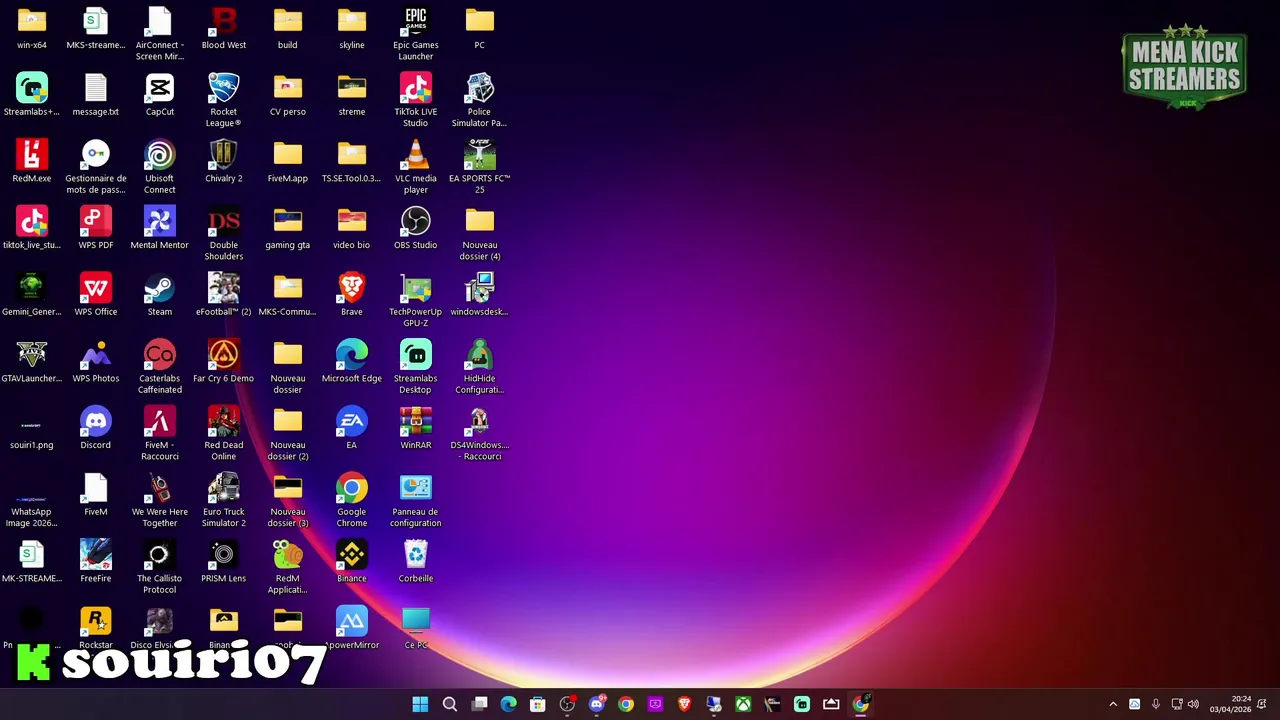Screen dimensions: 1280x720
Task: Open the CapCut desktop shortcut
Action: (x=160, y=94)
